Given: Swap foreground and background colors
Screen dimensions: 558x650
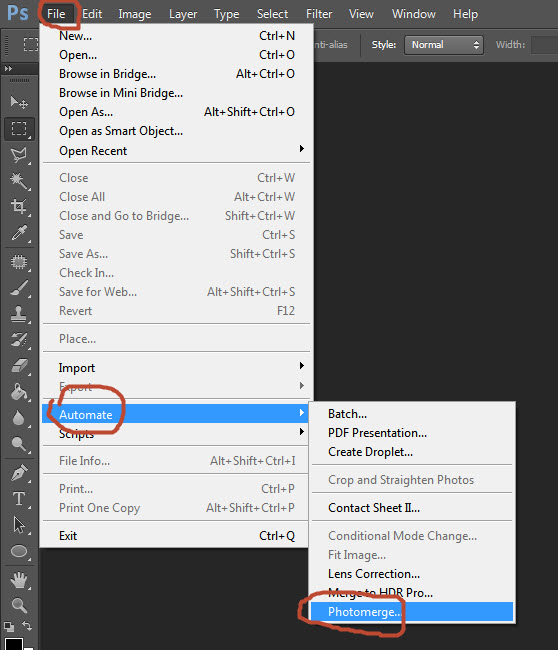Looking at the screenshot, I should [27, 626].
